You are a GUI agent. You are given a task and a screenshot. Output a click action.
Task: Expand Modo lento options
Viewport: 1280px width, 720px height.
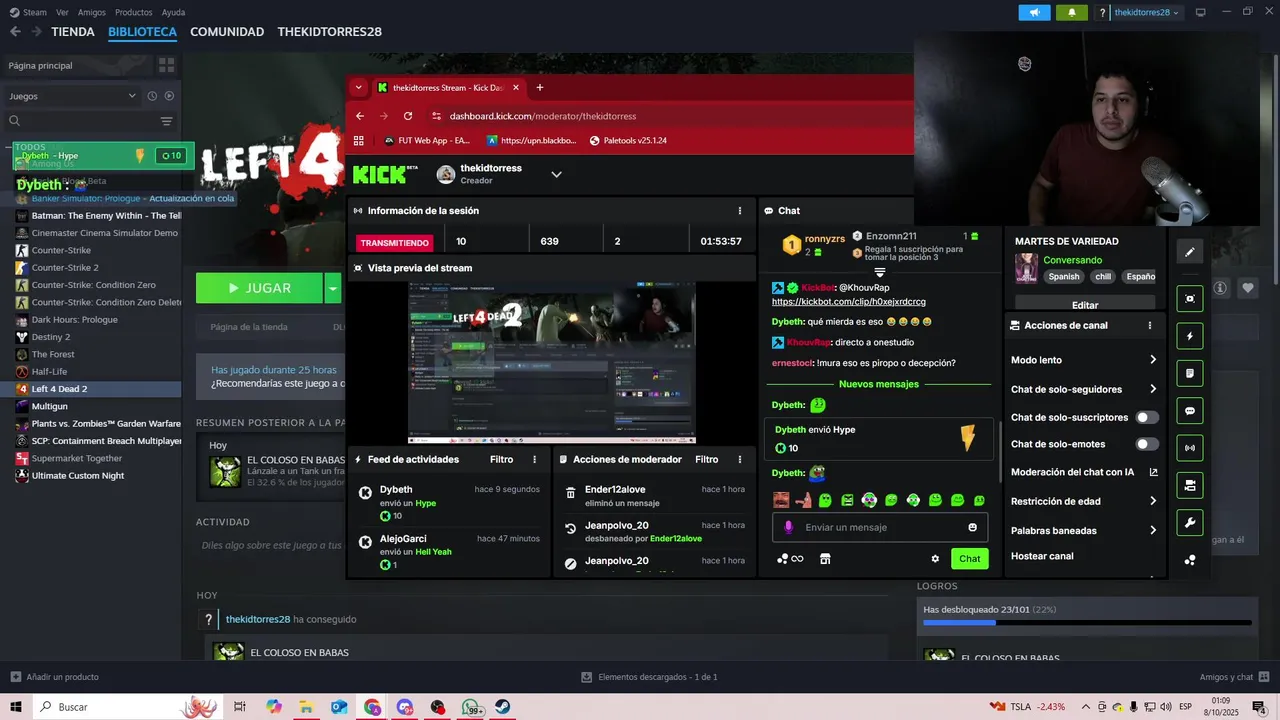(1153, 360)
